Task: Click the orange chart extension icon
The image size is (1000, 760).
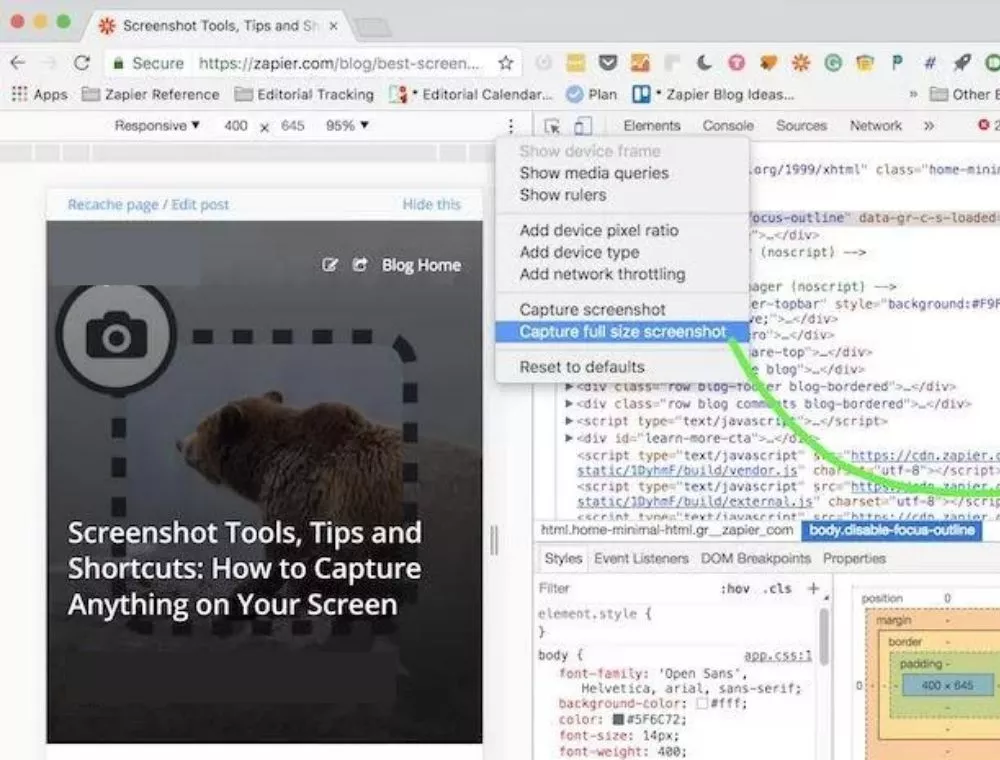Action: tap(640, 62)
